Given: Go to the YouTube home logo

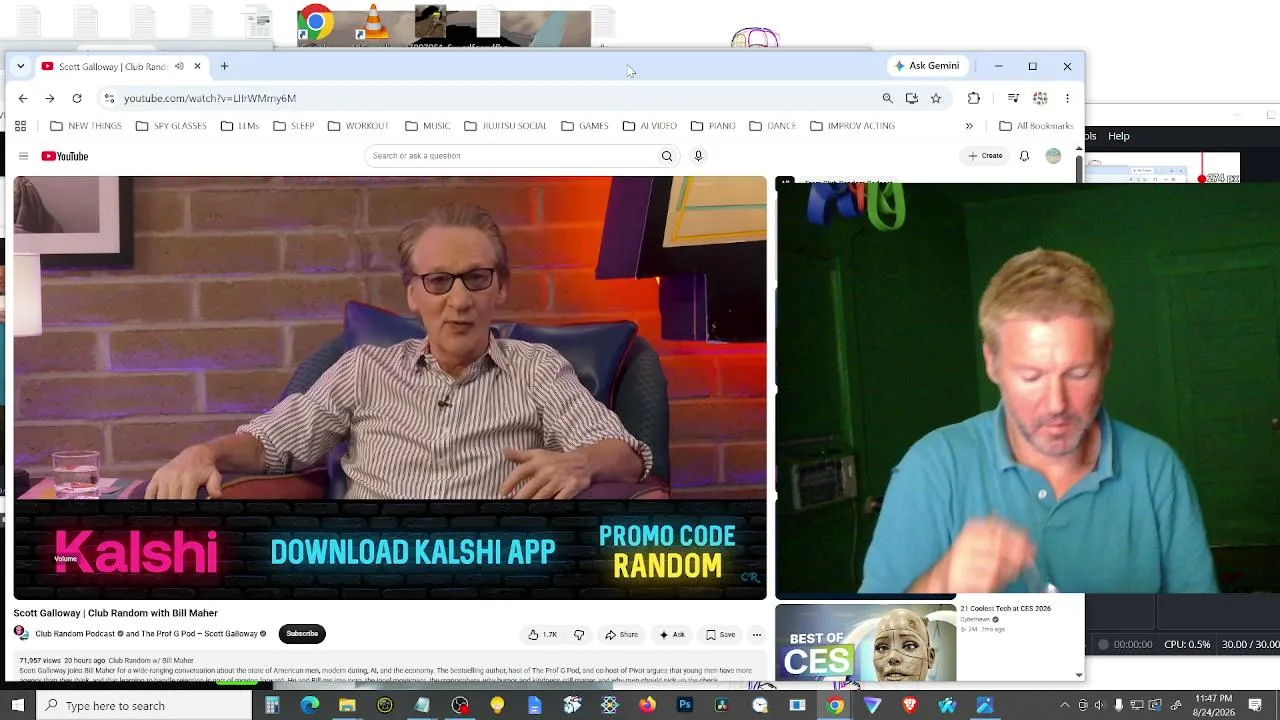Looking at the screenshot, I should (65, 156).
